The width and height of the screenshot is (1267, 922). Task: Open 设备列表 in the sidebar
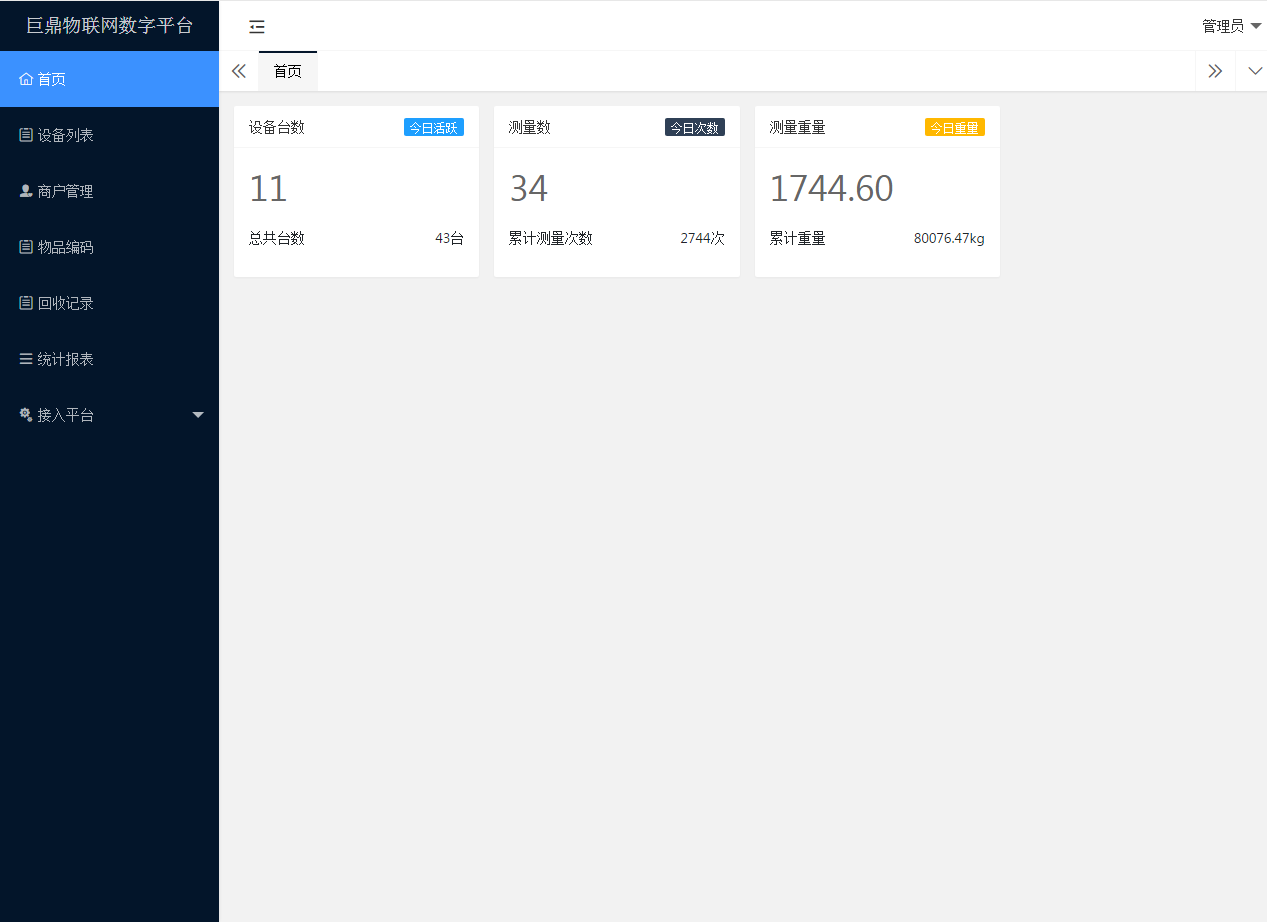click(109, 135)
